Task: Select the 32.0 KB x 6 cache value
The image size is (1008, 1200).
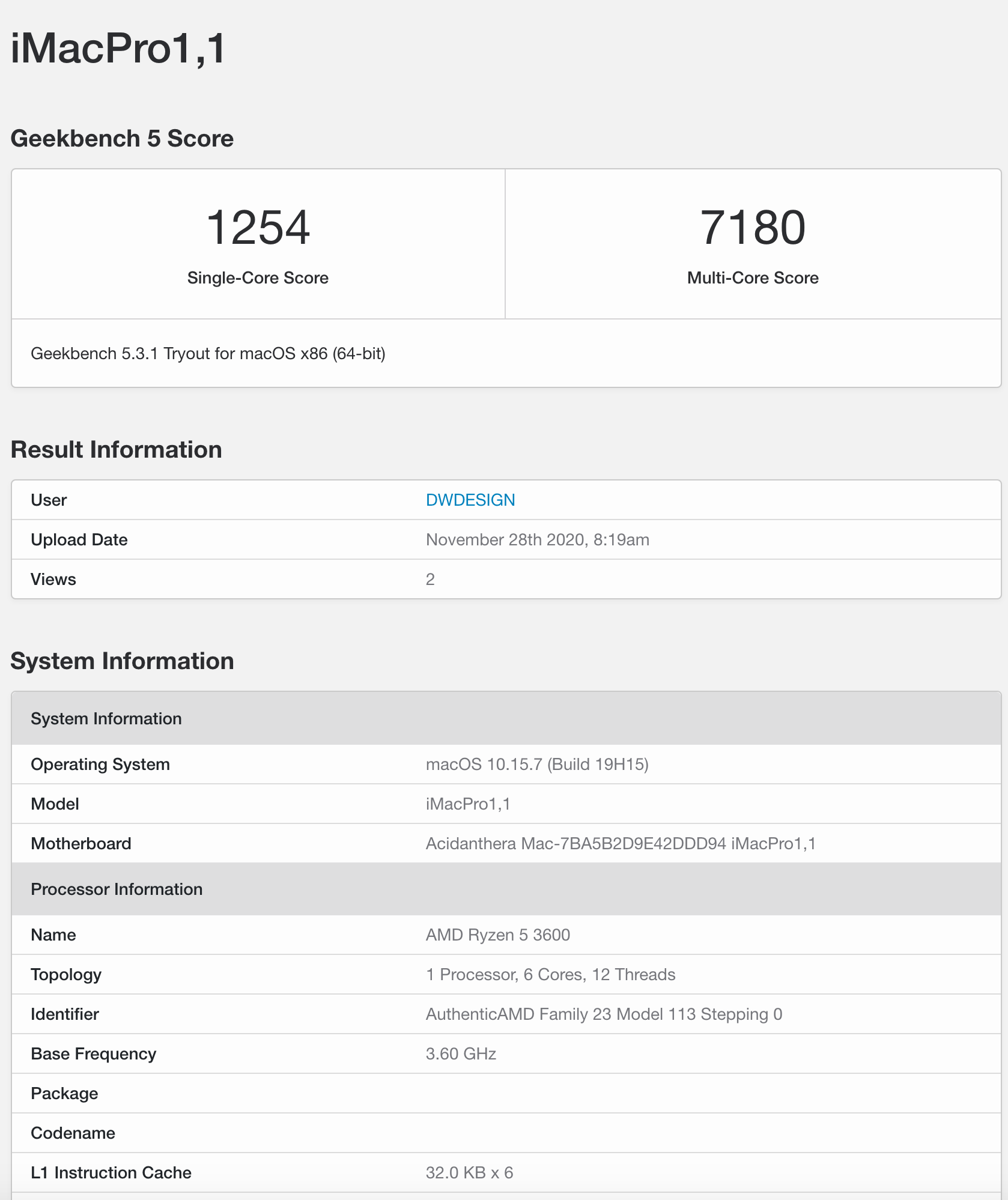Action: click(x=469, y=1172)
